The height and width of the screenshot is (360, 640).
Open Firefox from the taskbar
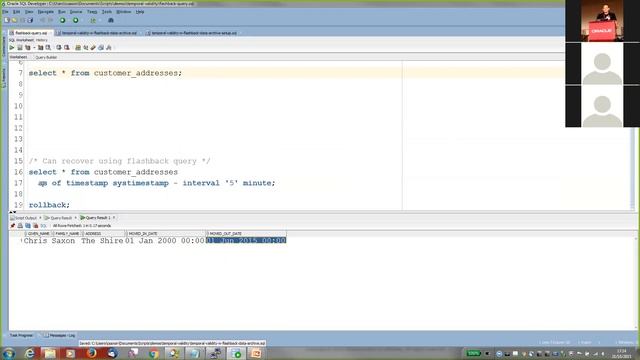pyautogui.click(x=91, y=353)
